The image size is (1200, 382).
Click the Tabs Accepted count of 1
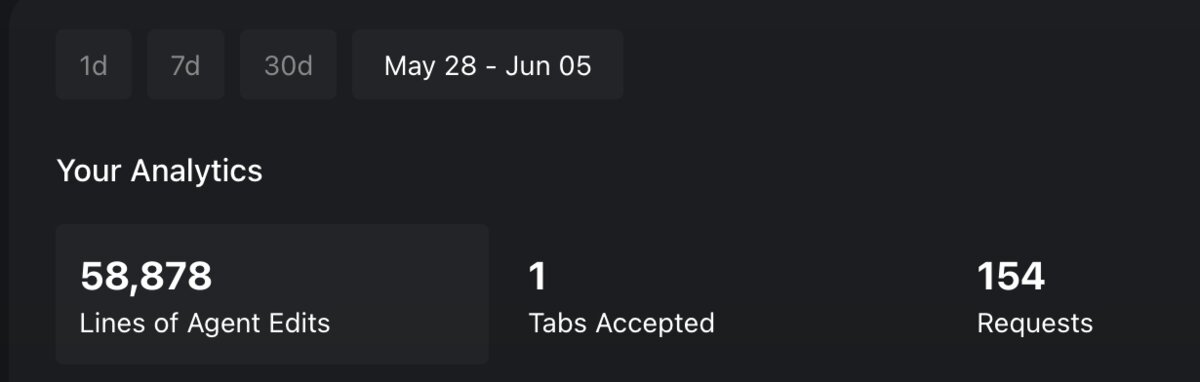(537, 276)
